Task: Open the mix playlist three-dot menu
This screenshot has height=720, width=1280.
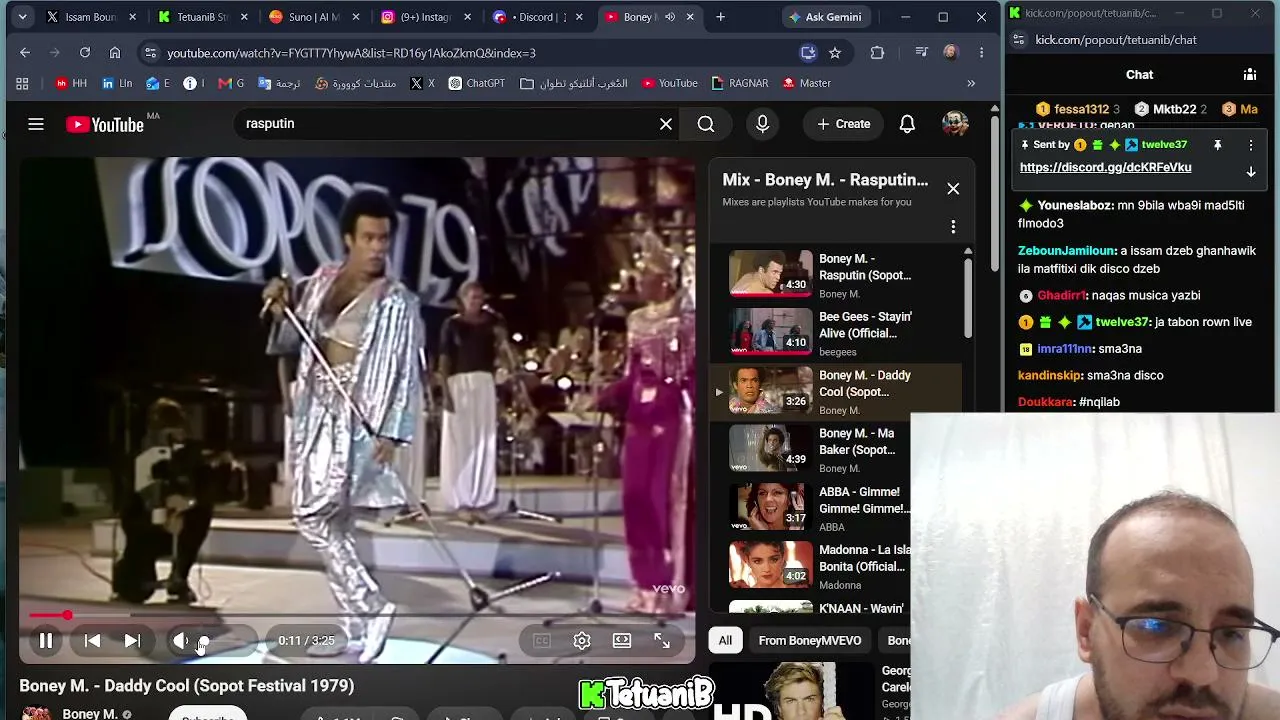Action: 953,227
